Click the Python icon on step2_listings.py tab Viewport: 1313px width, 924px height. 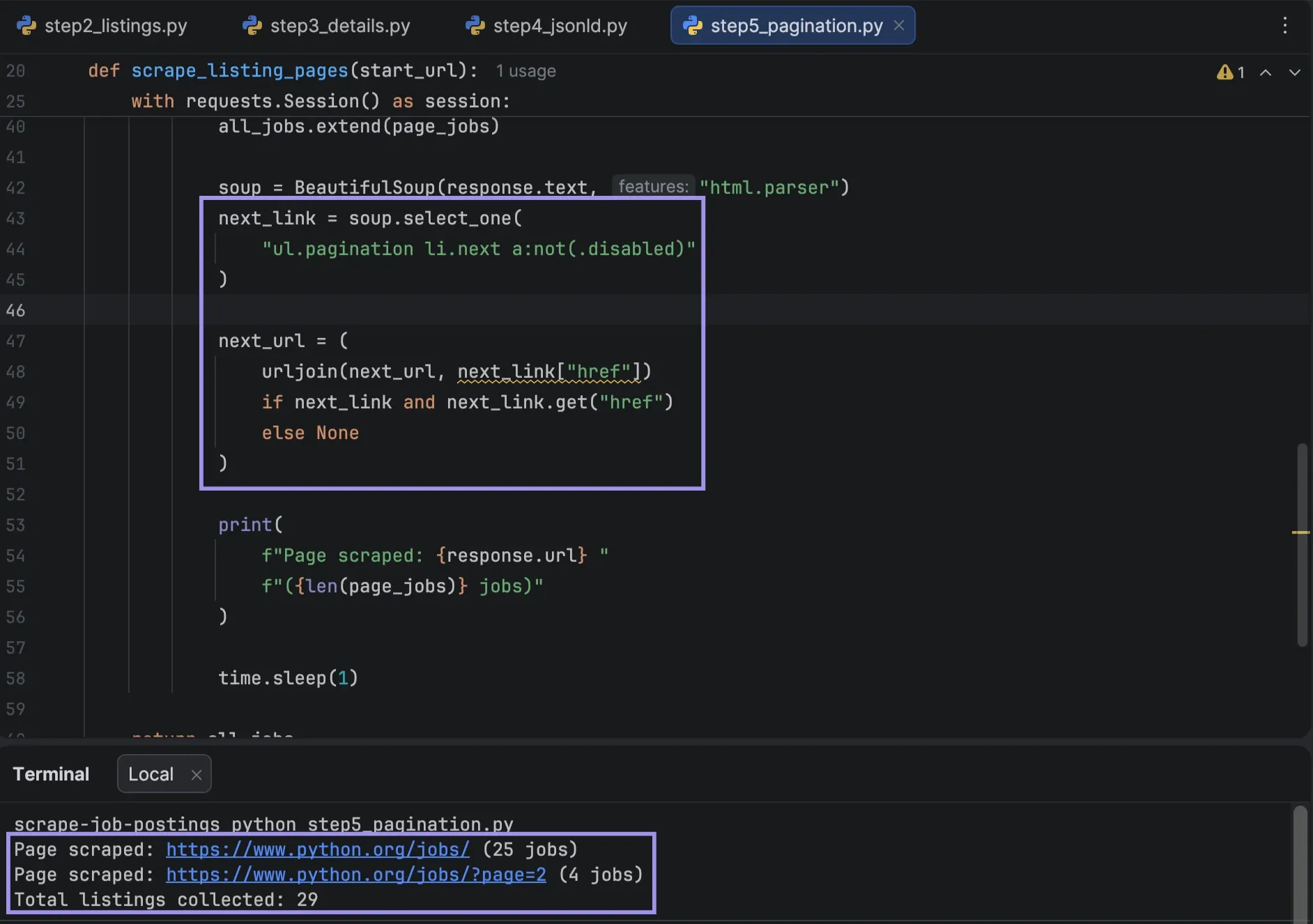coord(26,26)
